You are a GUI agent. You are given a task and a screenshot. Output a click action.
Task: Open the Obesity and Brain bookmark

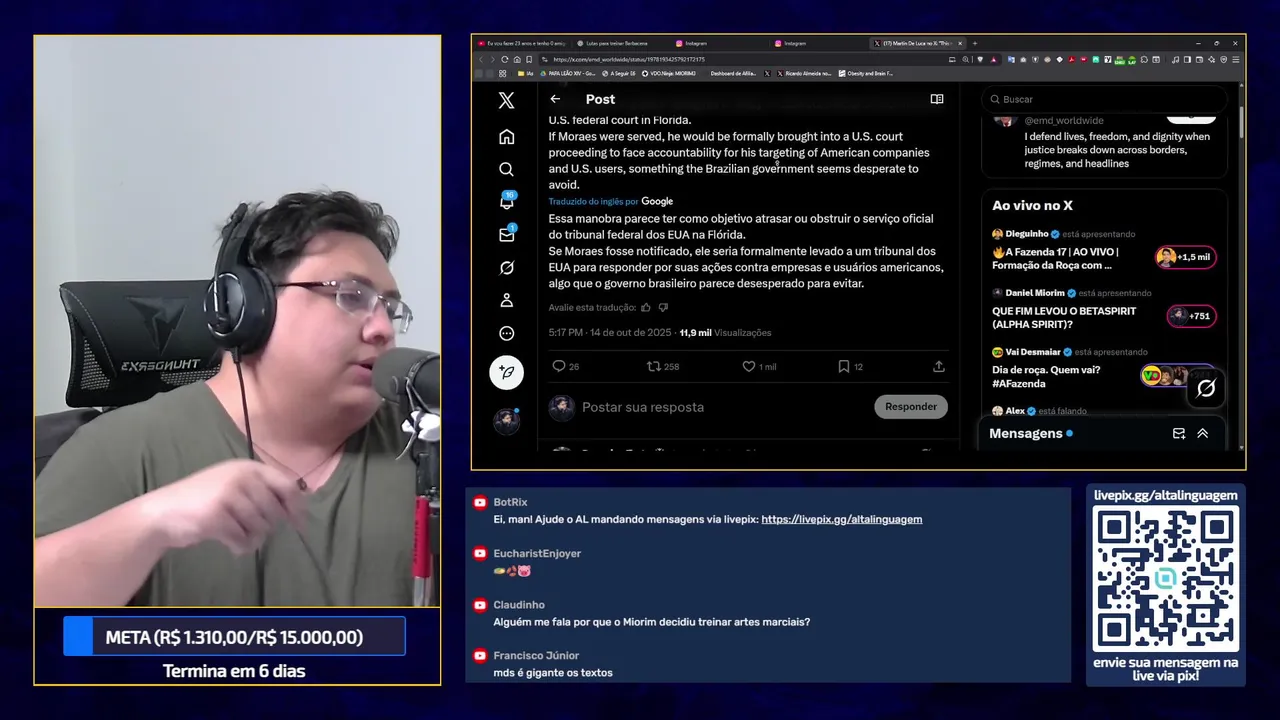coord(866,73)
